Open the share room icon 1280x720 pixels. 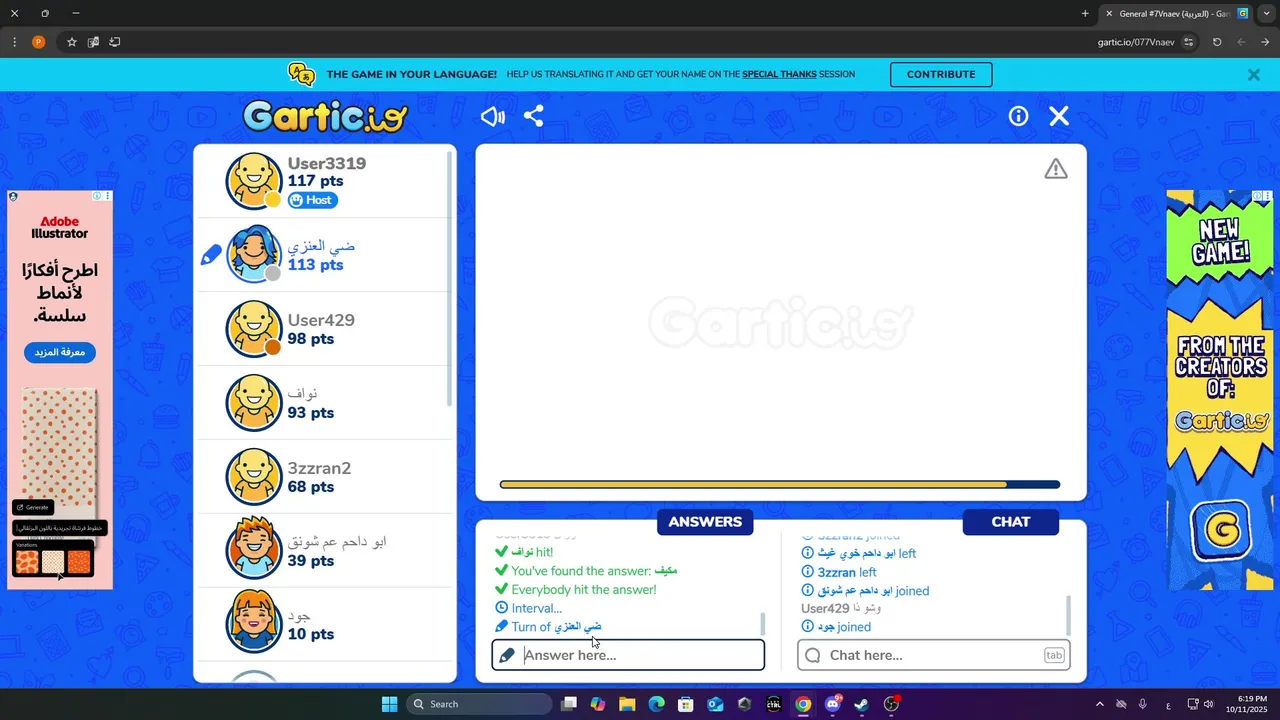tap(534, 116)
